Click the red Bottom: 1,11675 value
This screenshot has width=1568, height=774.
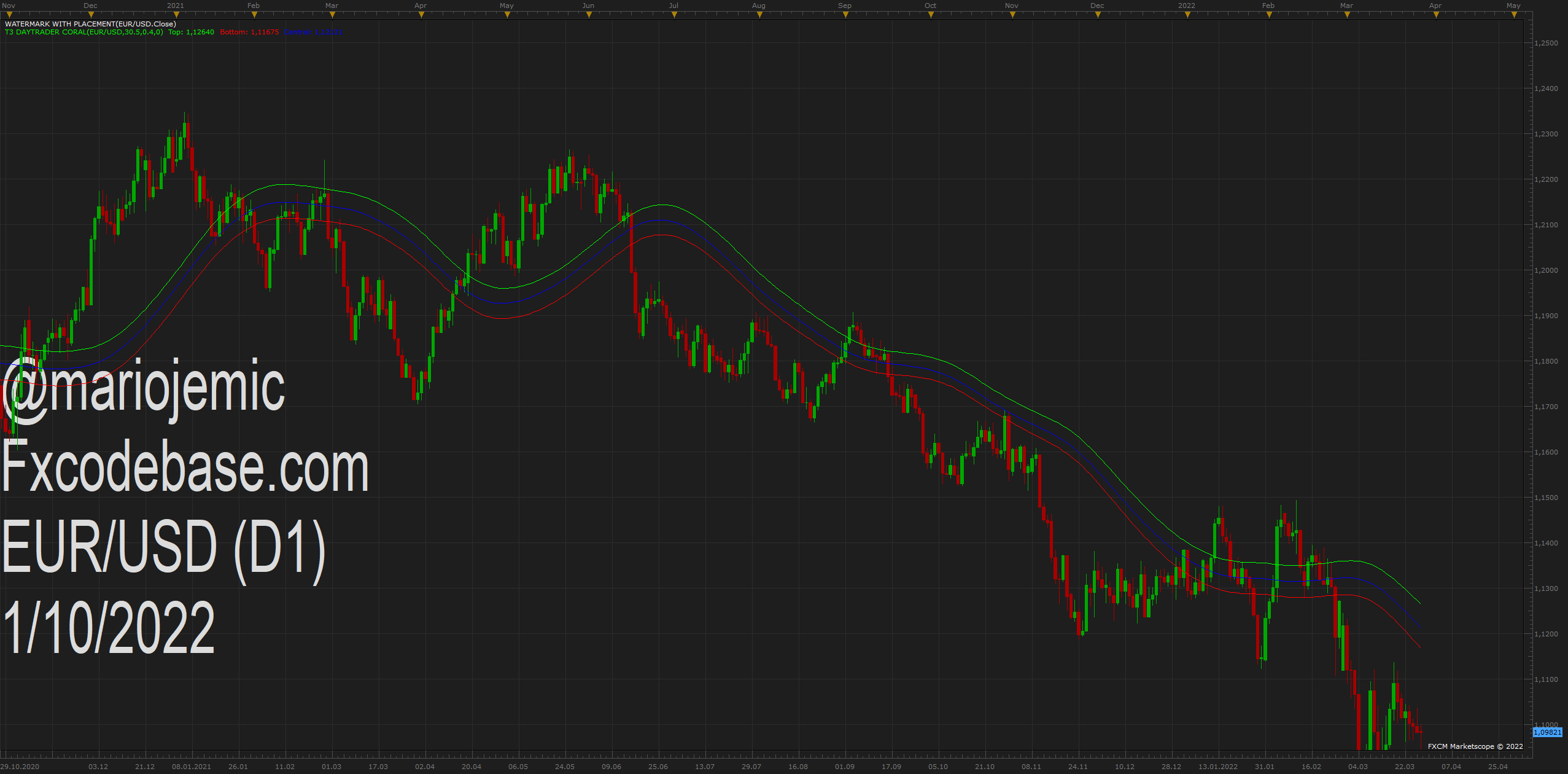pyautogui.click(x=249, y=32)
